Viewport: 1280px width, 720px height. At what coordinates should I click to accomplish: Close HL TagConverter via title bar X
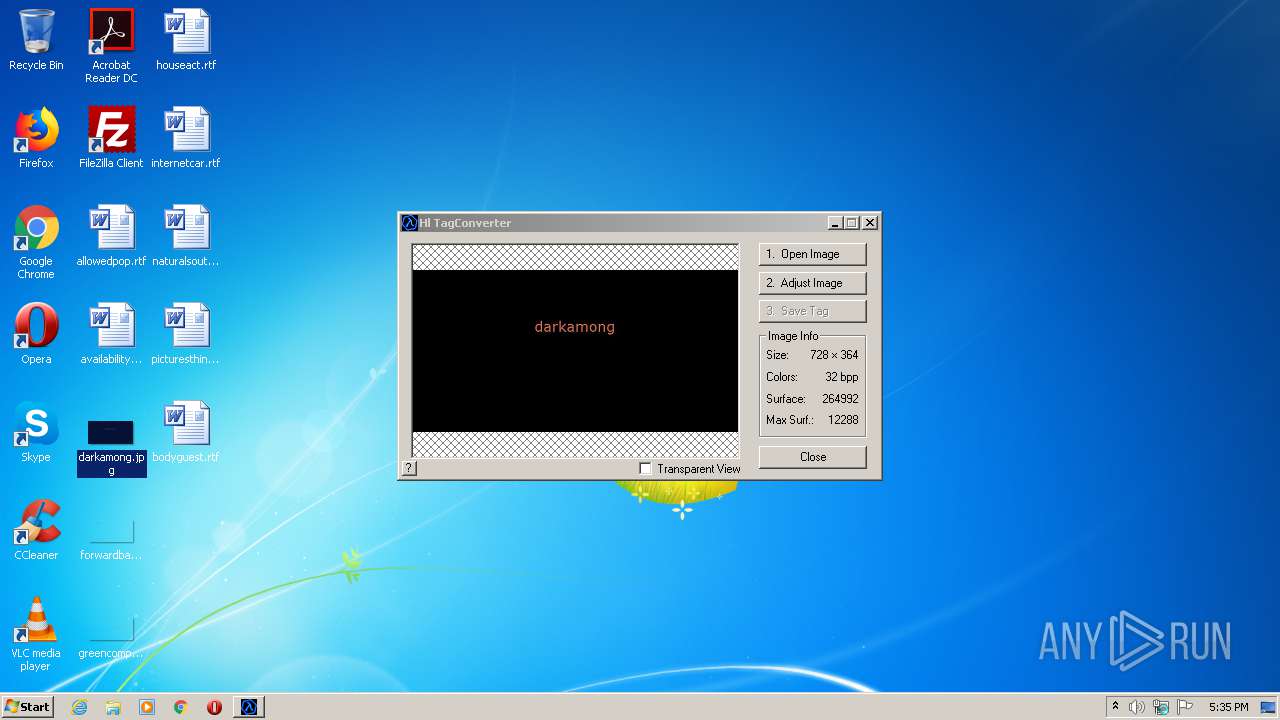coord(870,223)
